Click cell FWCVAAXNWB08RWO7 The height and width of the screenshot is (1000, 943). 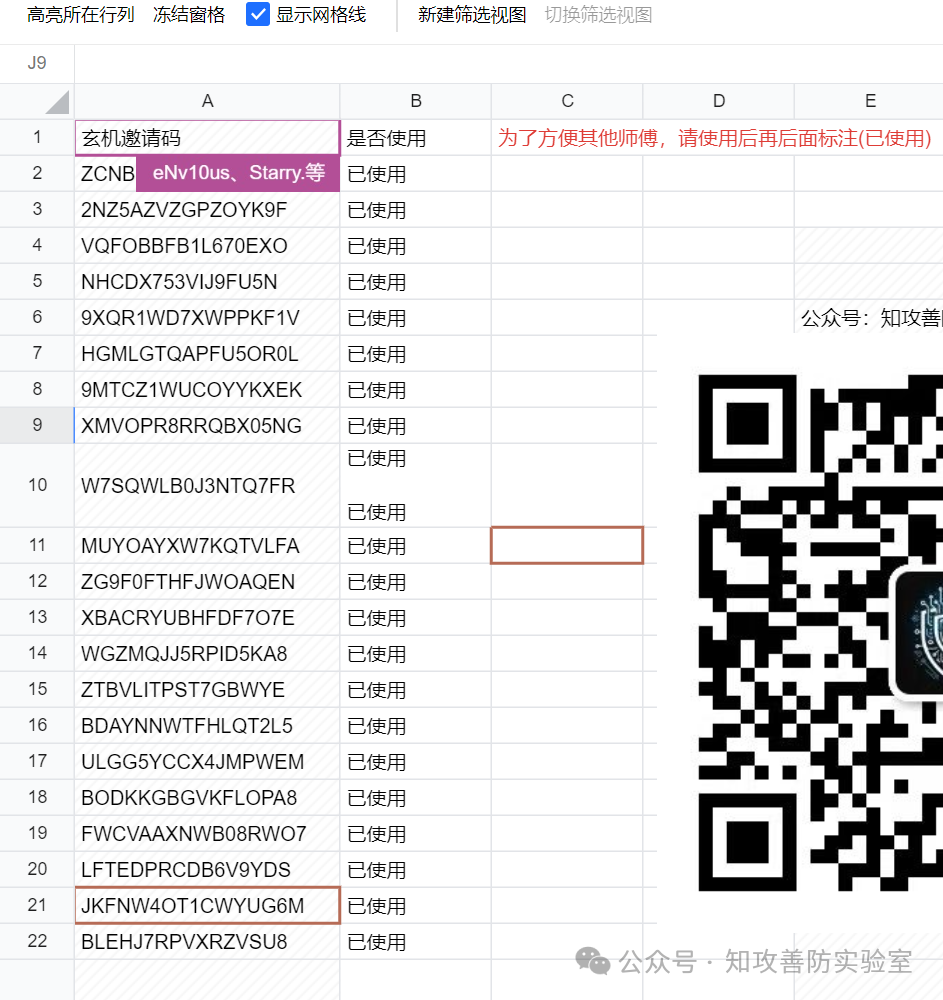click(207, 834)
